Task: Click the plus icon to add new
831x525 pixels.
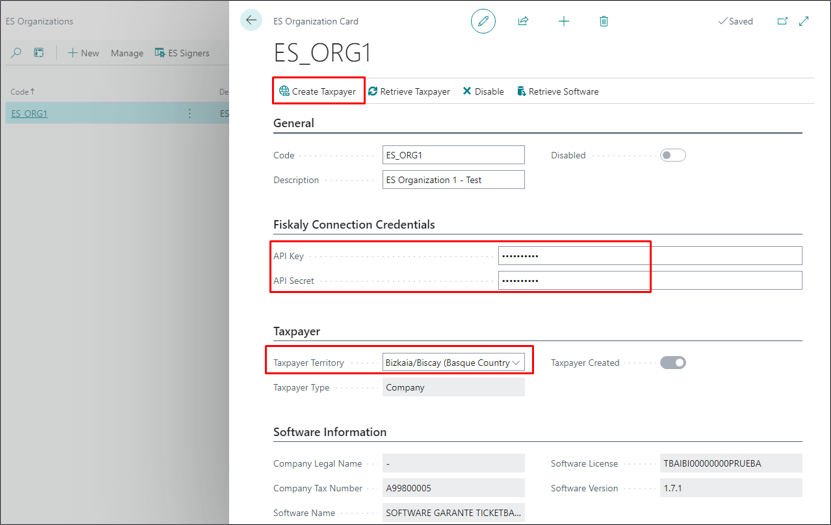Action: click(563, 21)
